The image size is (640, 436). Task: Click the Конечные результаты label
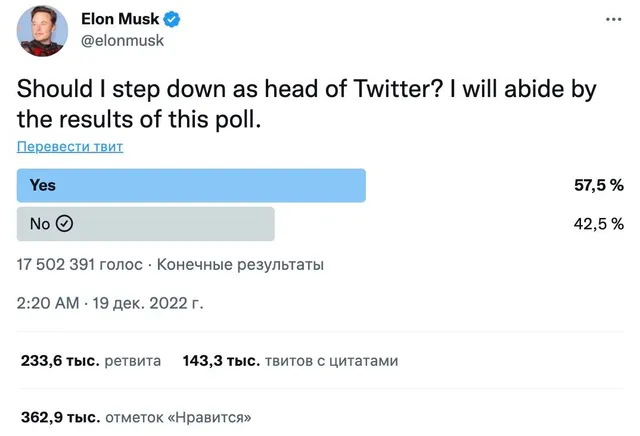(x=240, y=265)
